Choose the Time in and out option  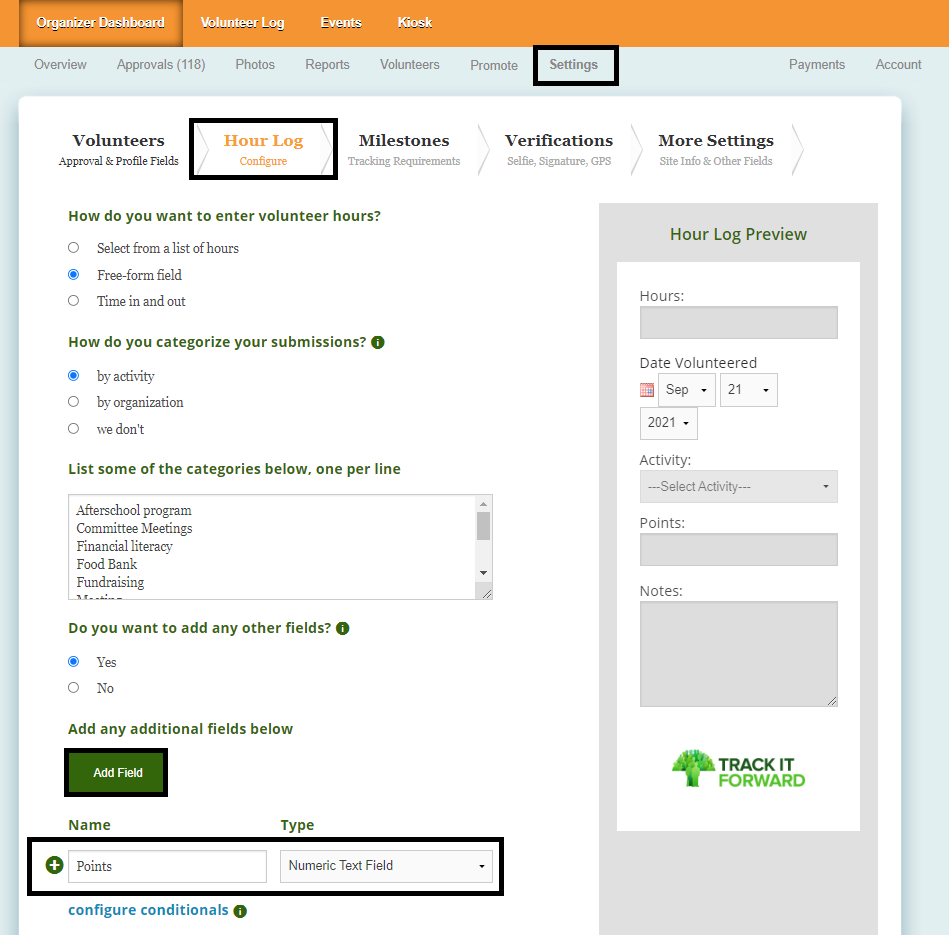point(73,301)
